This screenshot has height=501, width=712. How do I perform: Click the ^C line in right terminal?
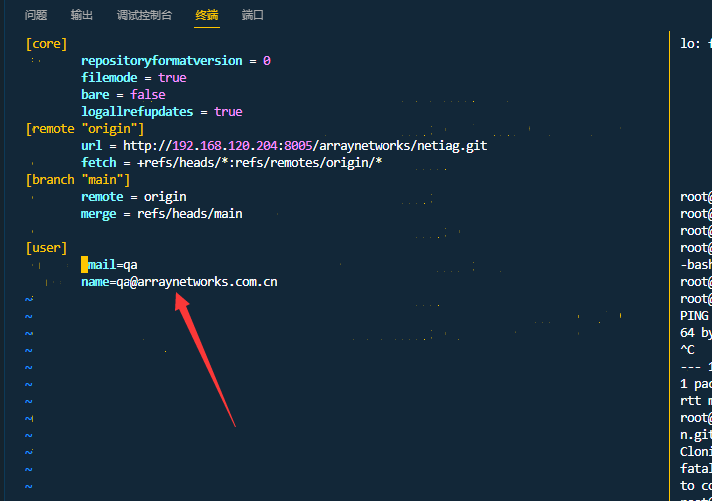(x=687, y=350)
